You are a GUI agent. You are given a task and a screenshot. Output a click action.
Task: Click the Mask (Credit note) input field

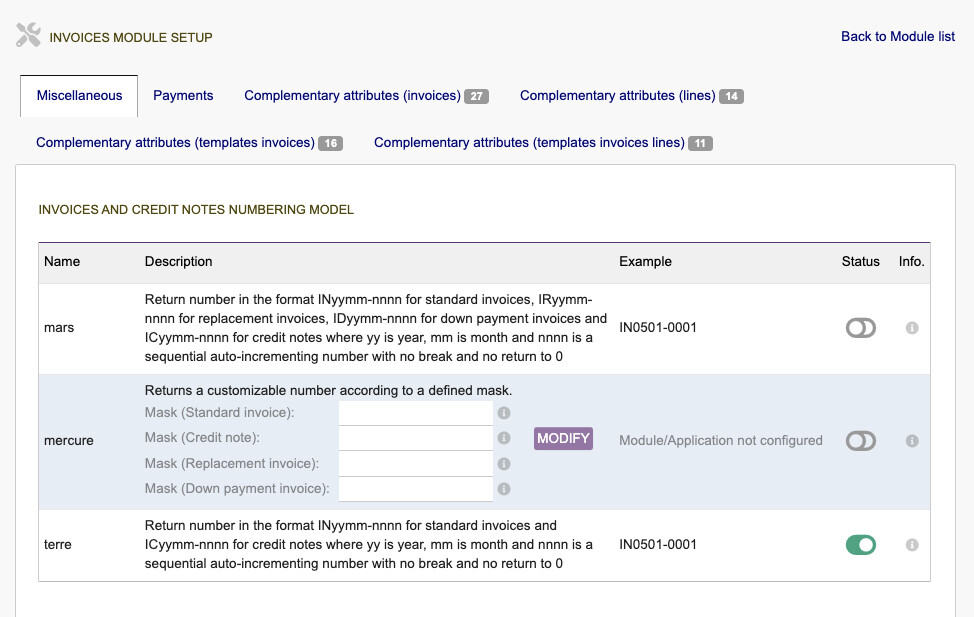click(x=415, y=438)
